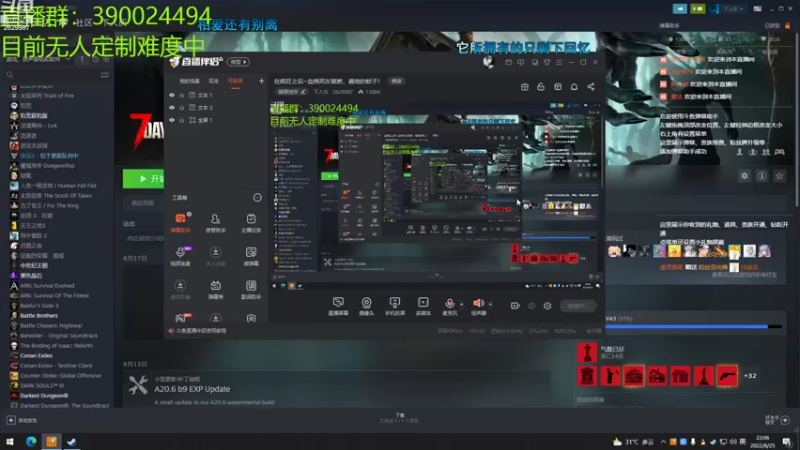Open the 视频连麦 tool icon
Image resolution: width=800 pixels, height=450 pixels.
[x=180, y=256]
